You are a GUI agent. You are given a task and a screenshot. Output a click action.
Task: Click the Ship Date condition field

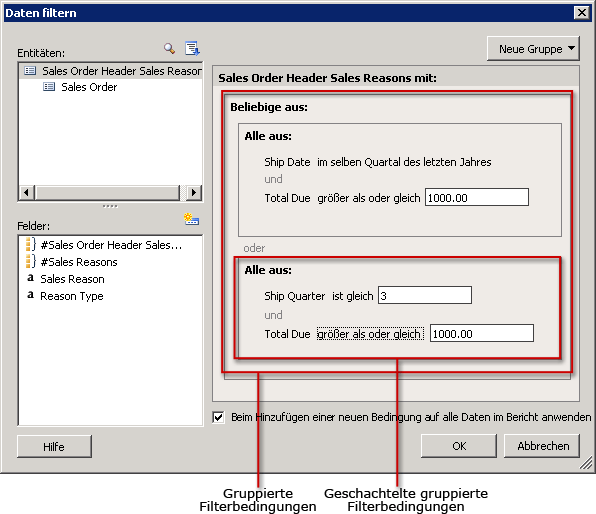coord(287,162)
